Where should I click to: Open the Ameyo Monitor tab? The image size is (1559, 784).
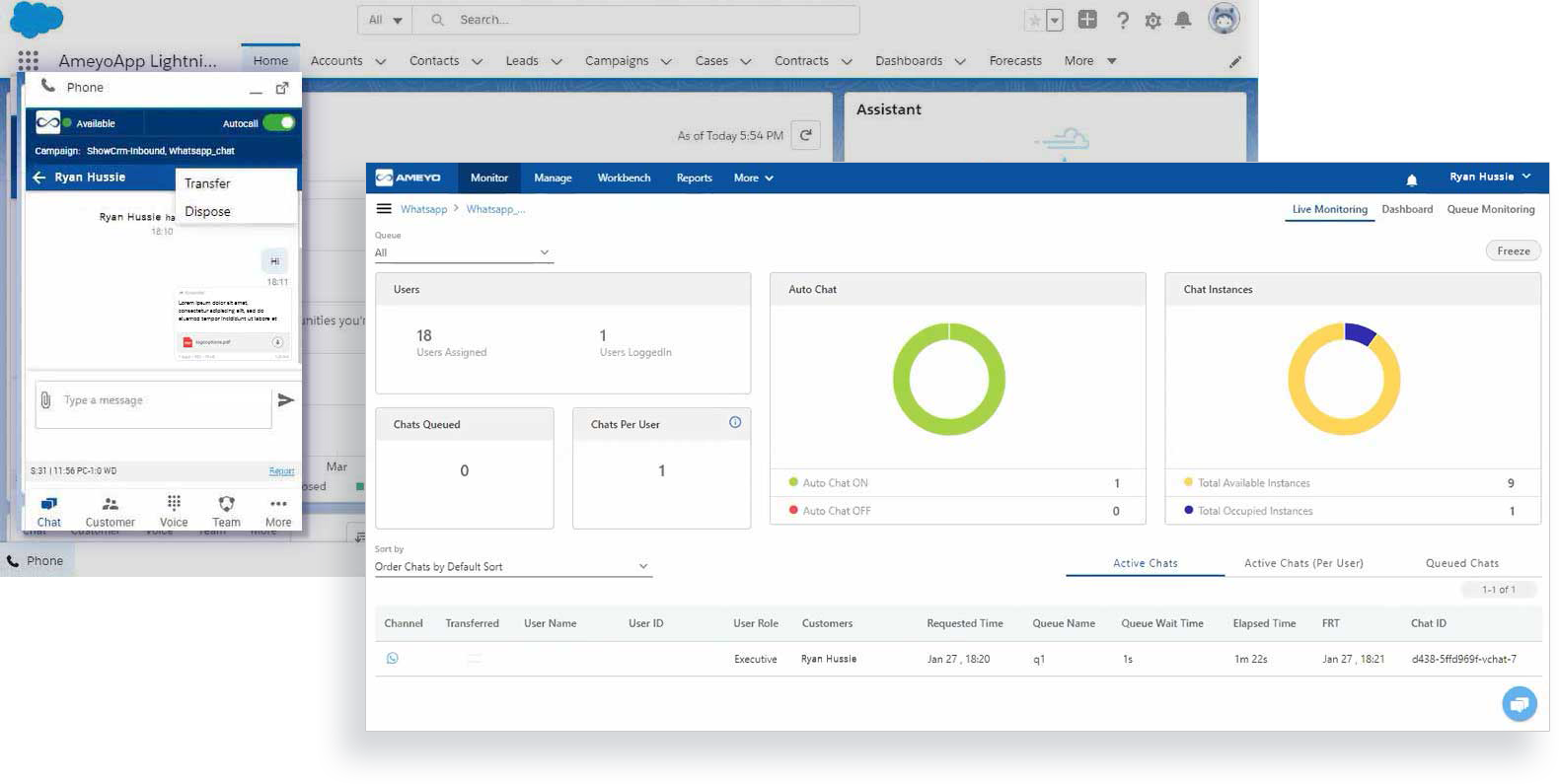pos(489,178)
